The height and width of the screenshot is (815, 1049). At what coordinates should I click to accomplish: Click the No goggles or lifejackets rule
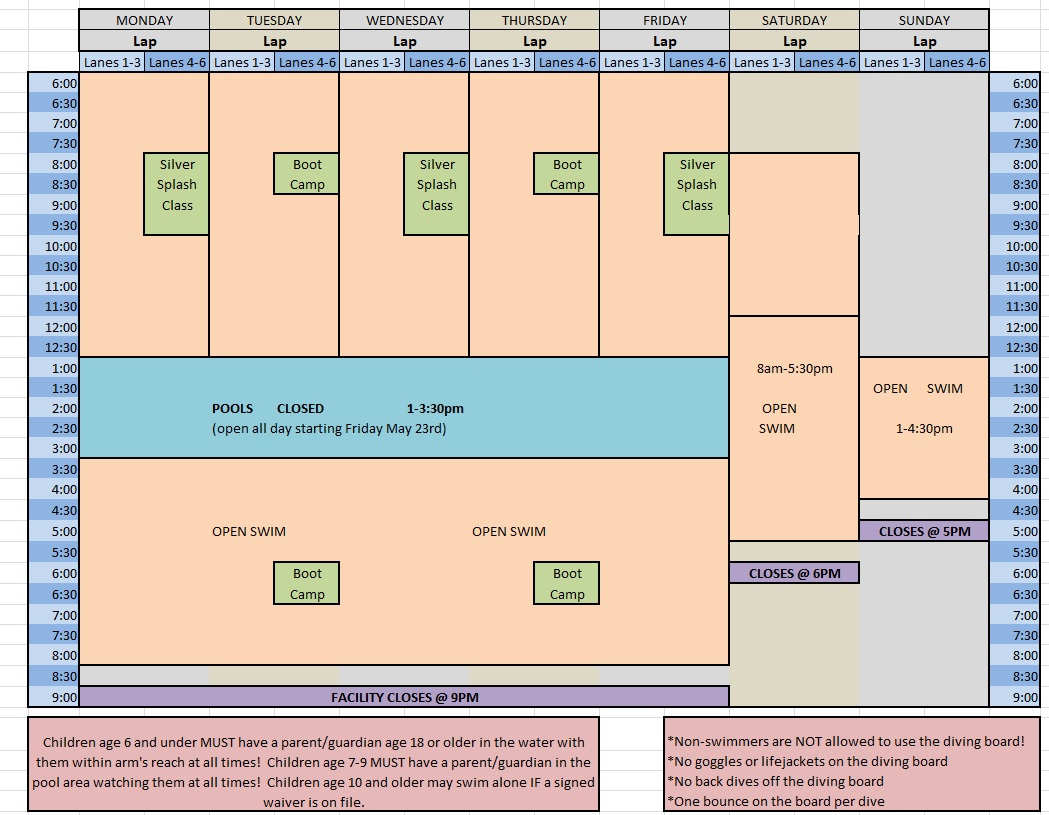point(807,761)
